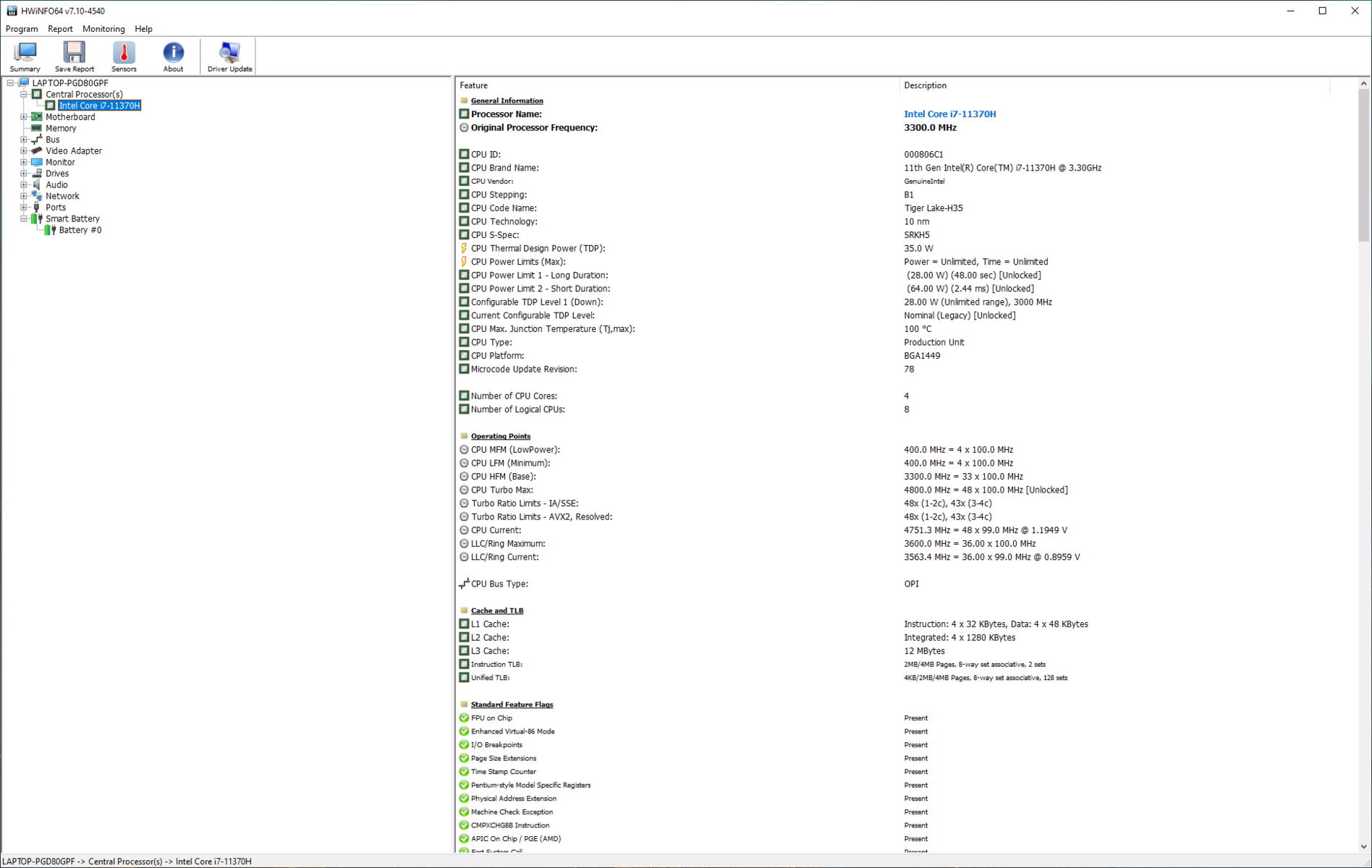Click the Smart Battery icon in the tree

click(36, 218)
